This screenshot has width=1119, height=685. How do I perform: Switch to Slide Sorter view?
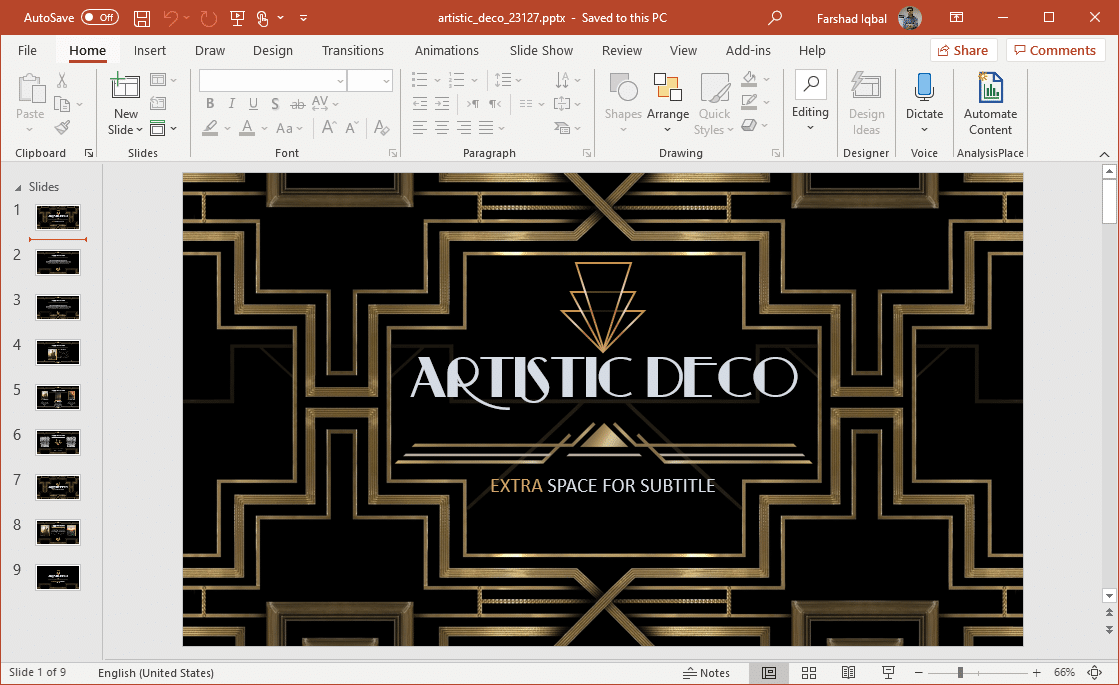809,673
